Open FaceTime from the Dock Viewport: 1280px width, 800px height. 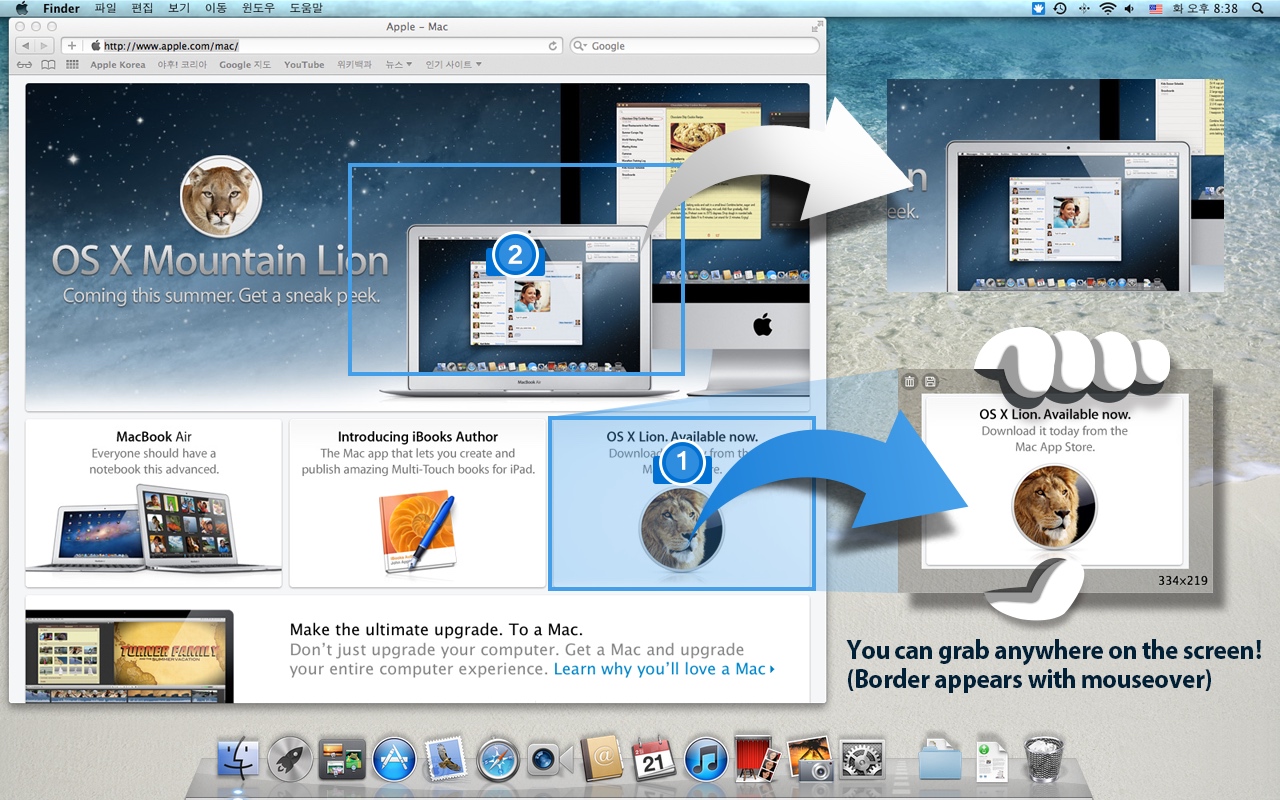click(x=548, y=760)
